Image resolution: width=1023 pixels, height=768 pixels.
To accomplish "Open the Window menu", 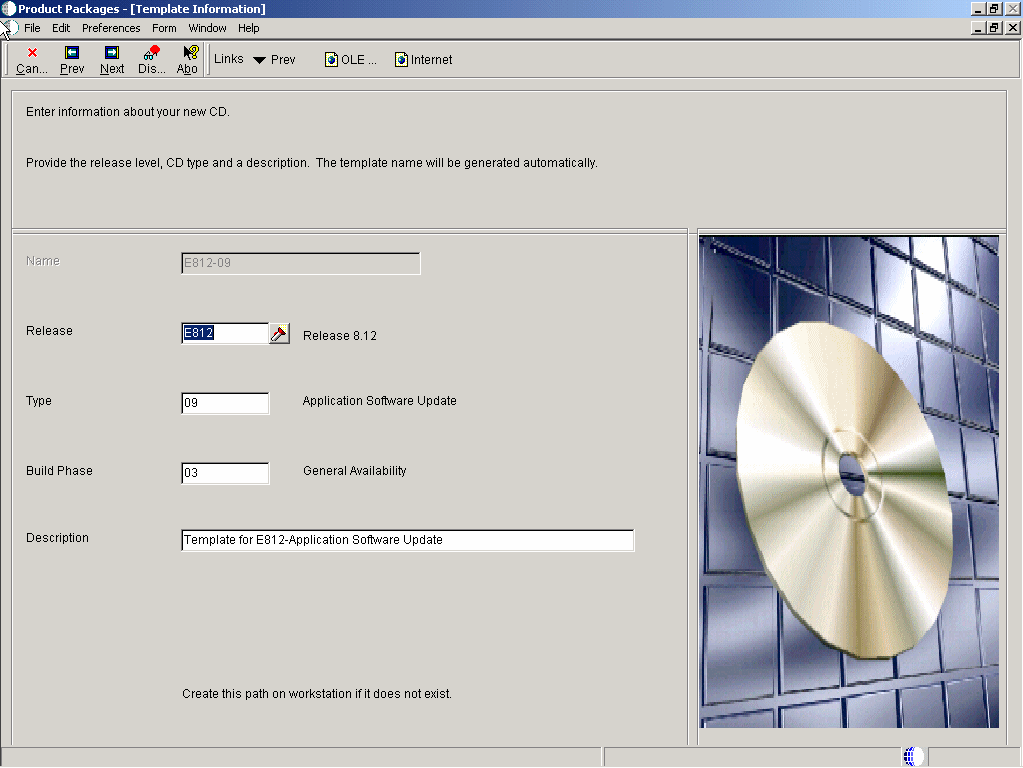I will tap(207, 28).
